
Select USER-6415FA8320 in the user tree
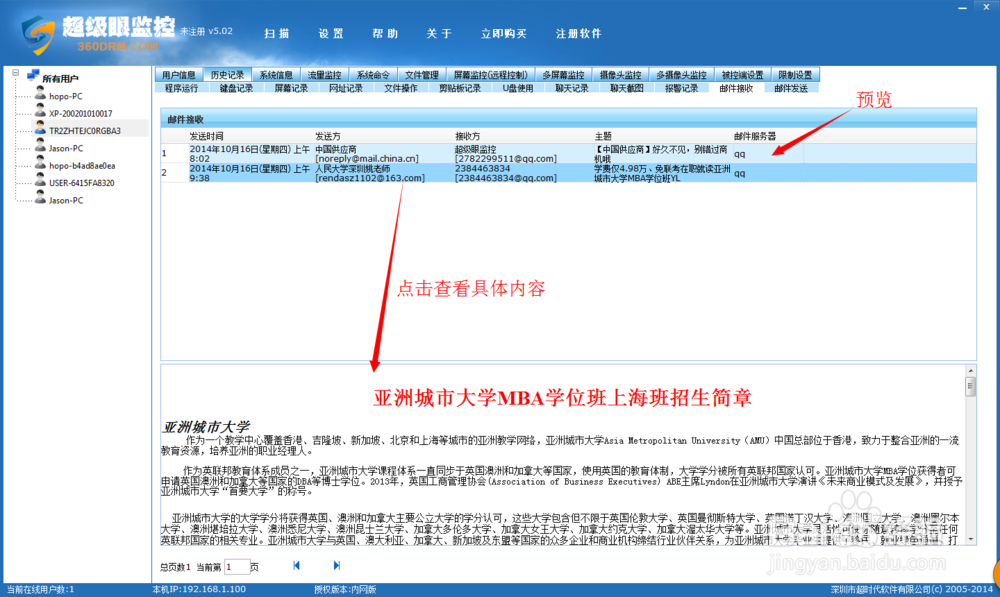click(x=82, y=183)
